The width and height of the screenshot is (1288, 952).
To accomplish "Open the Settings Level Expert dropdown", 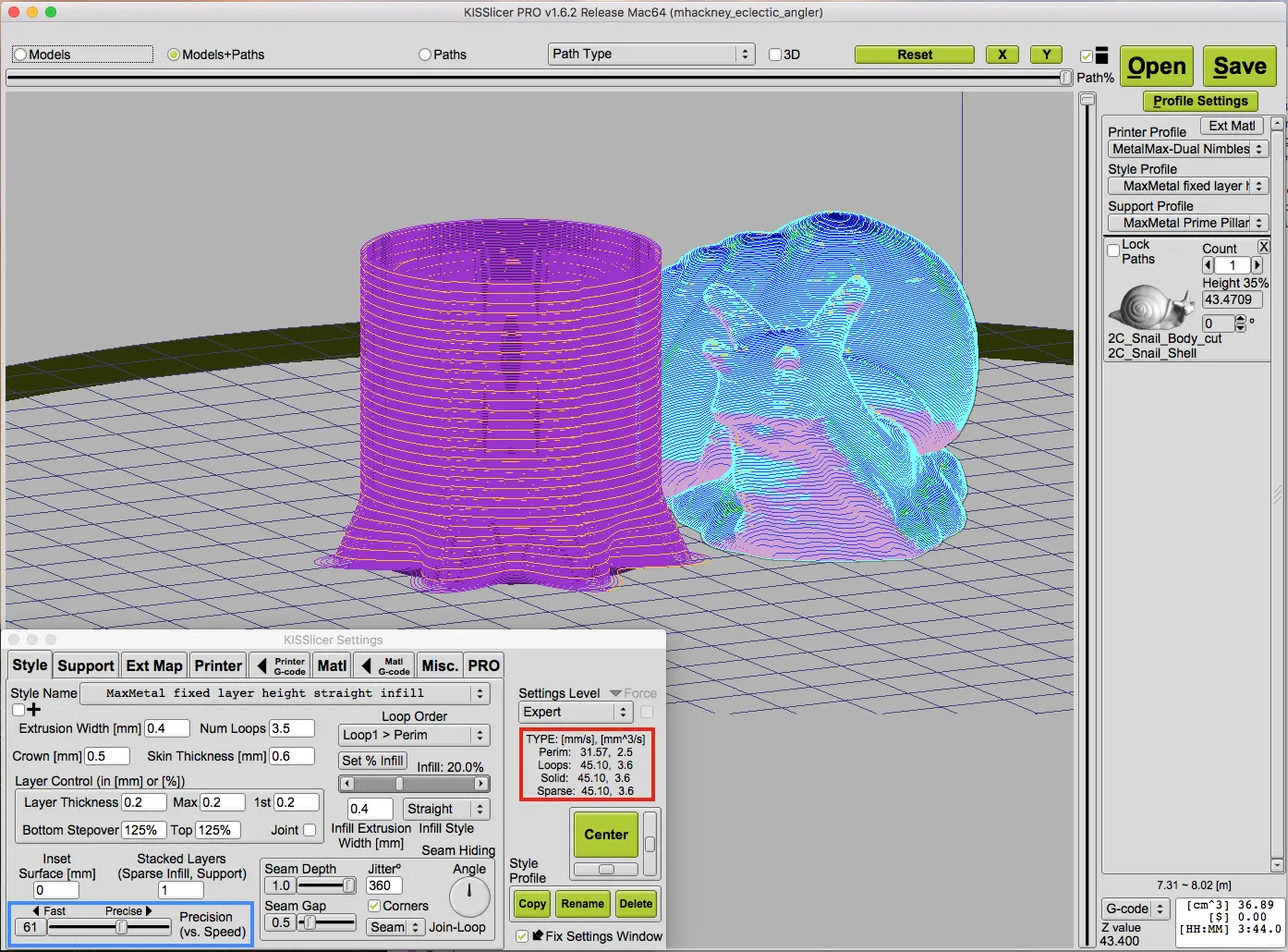I will [x=576, y=712].
